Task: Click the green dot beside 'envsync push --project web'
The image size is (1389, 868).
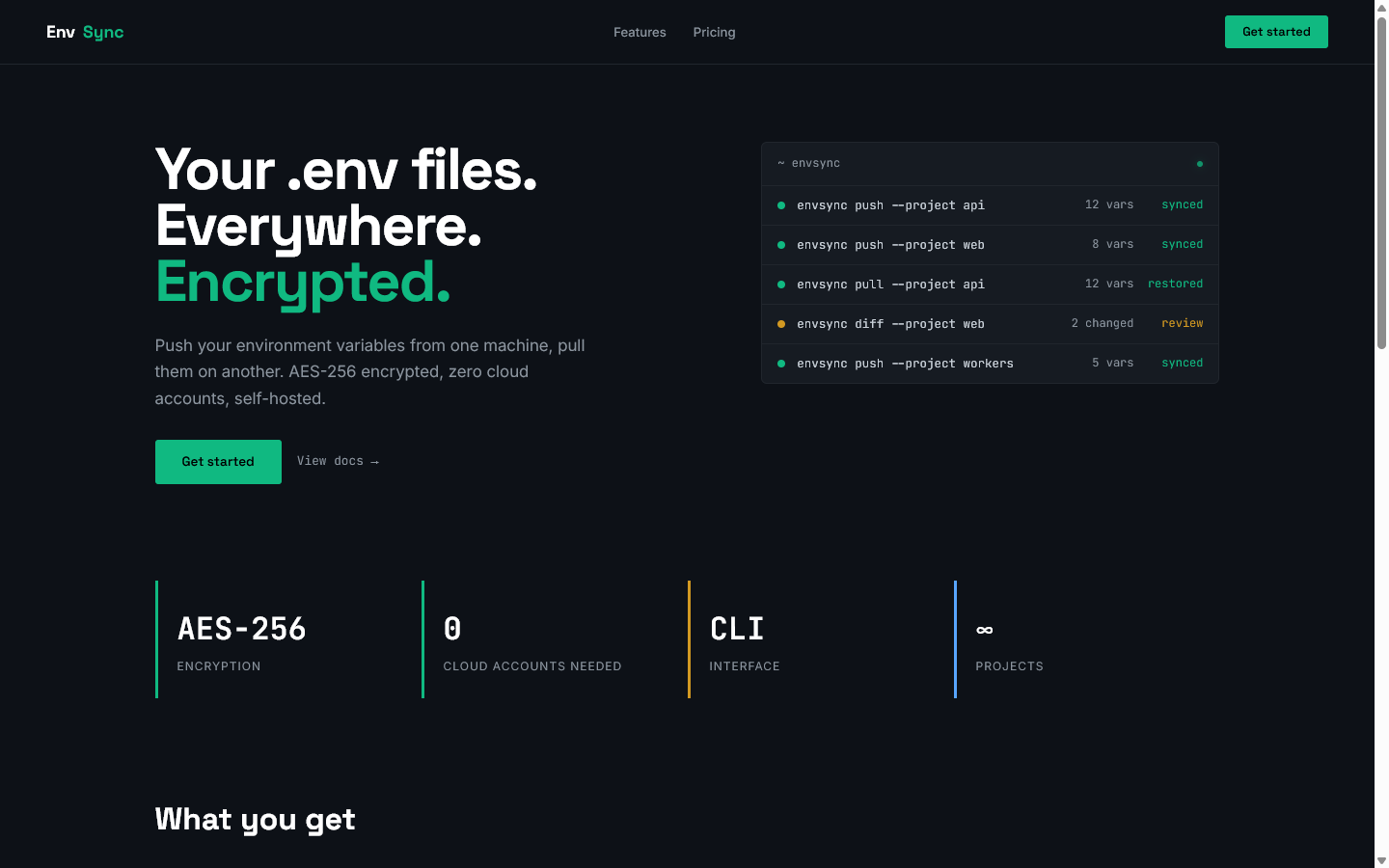Action: click(781, 245)
